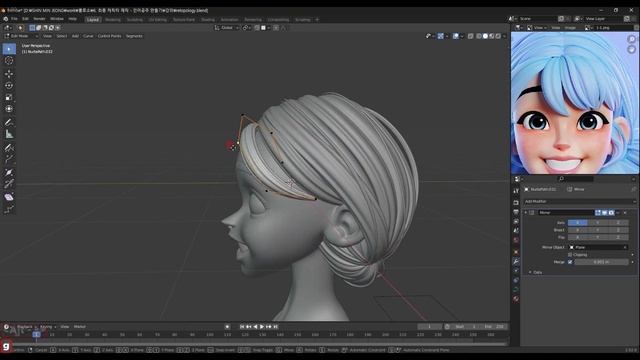The height and width of the screenshot is (360, 640).
Task: Click current frame marker in timeline
Action: (x=36, y=335)
